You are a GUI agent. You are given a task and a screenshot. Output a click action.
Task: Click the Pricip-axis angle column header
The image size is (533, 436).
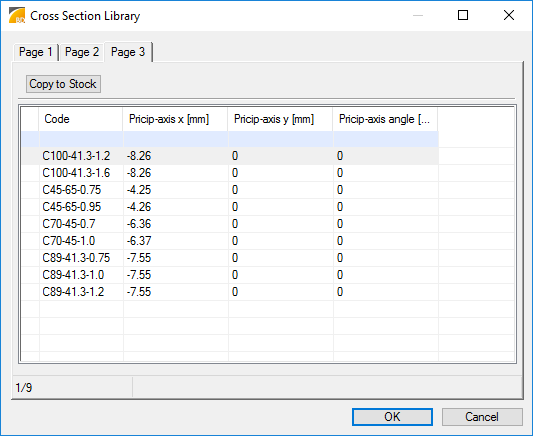[385, 119]
